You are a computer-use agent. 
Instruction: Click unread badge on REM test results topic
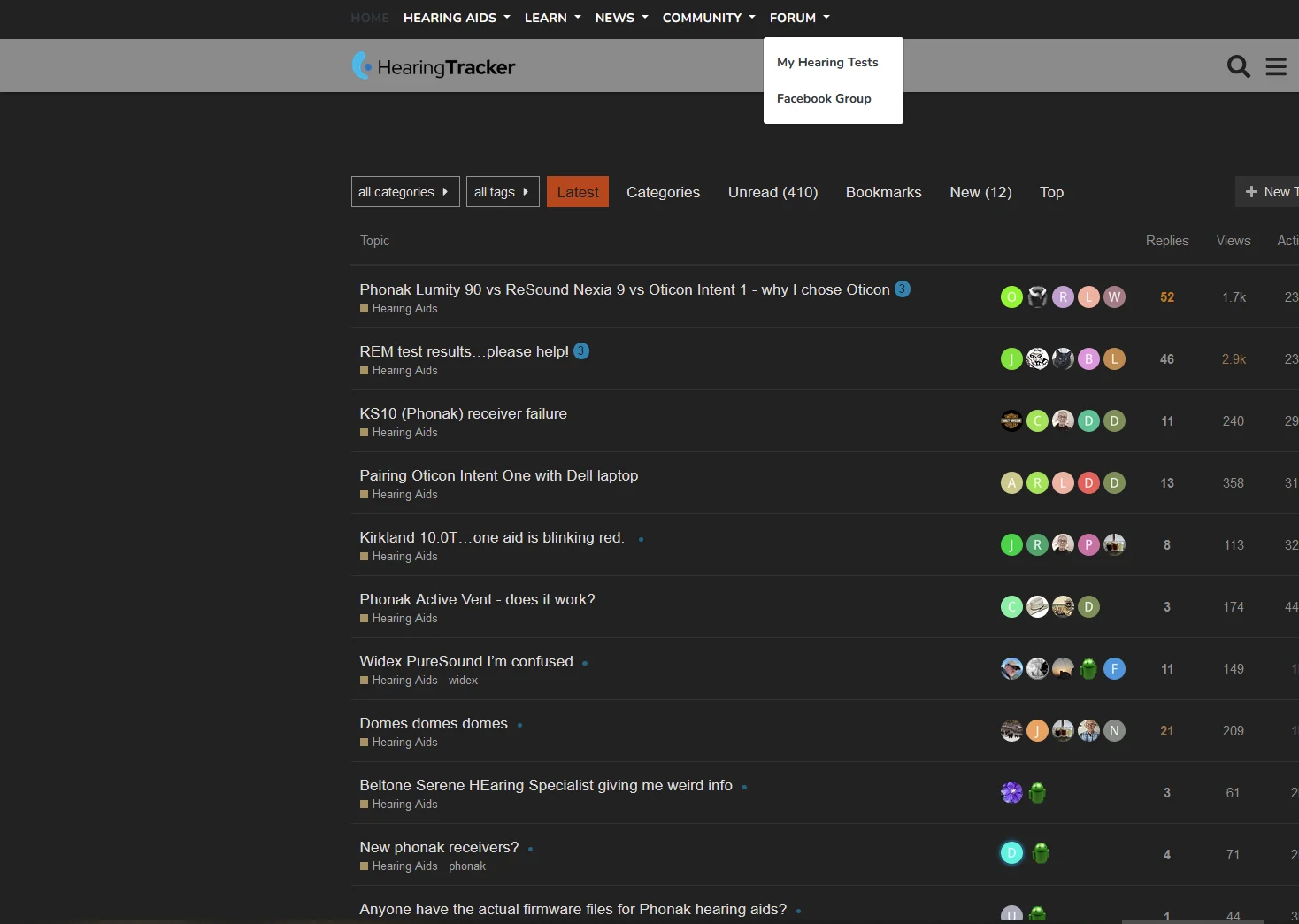tap(581, 351)
